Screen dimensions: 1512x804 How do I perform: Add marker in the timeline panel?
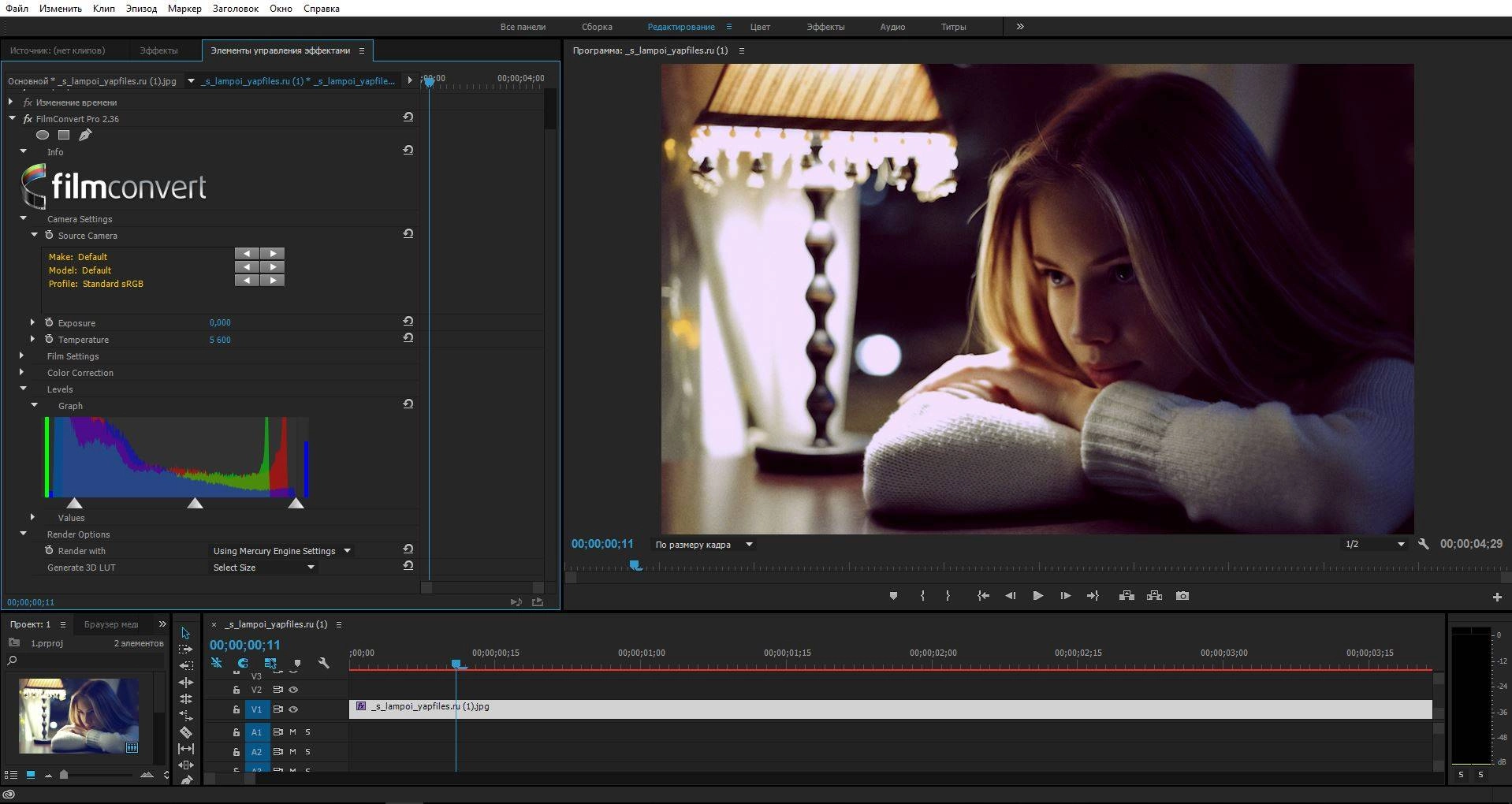click(x=297, y=664)
